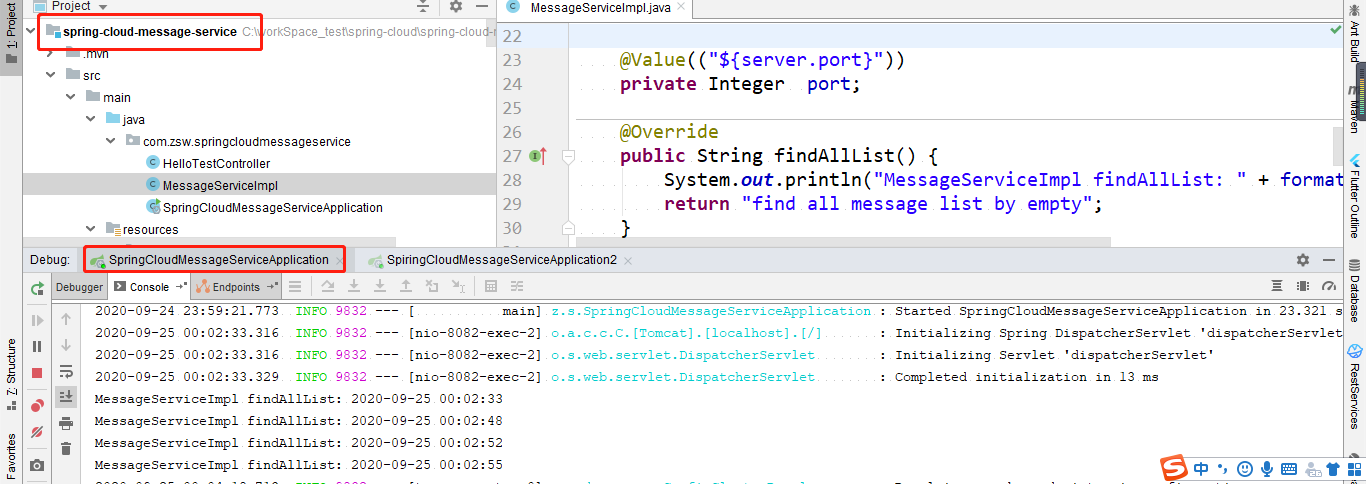Toggle Sogou punctuation mode
1366x484 pixels.
coord(1223,469)
